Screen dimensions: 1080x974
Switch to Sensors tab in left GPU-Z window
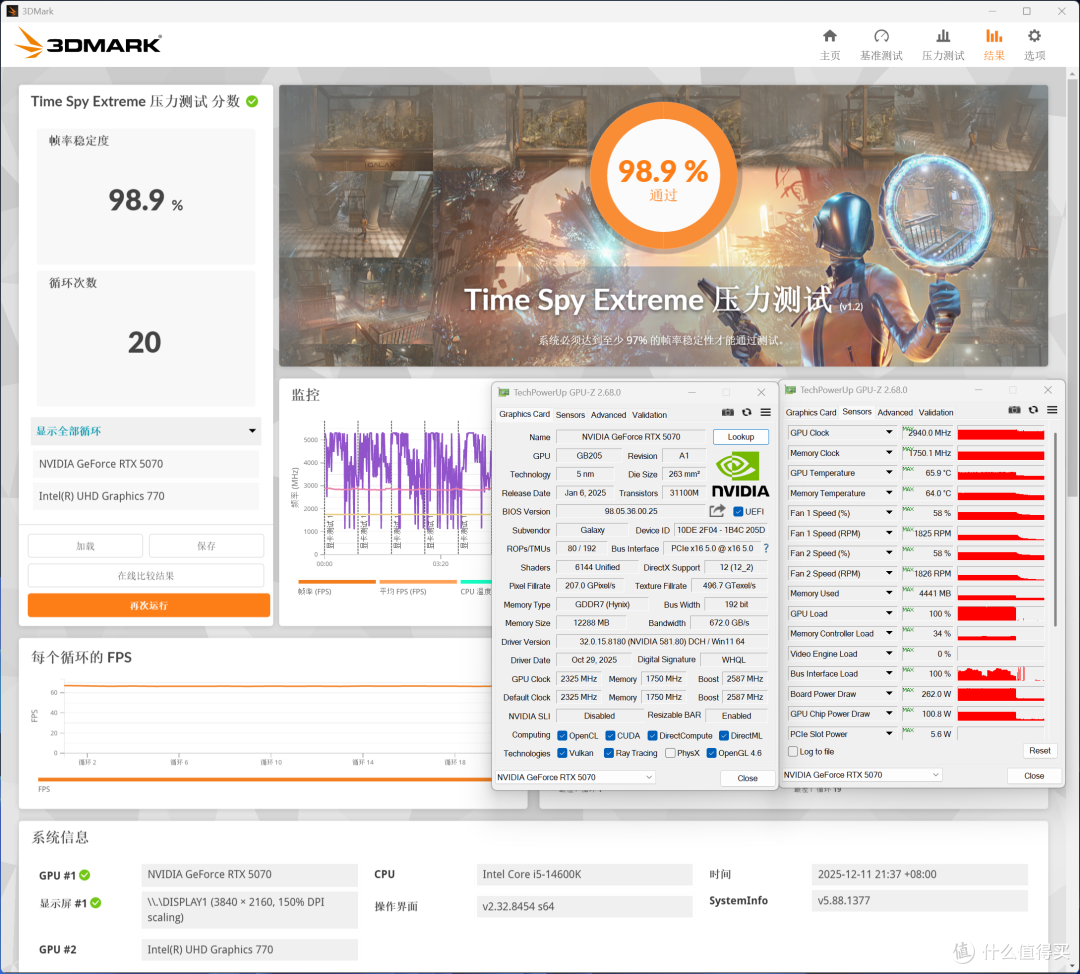(x=570, y=415)
